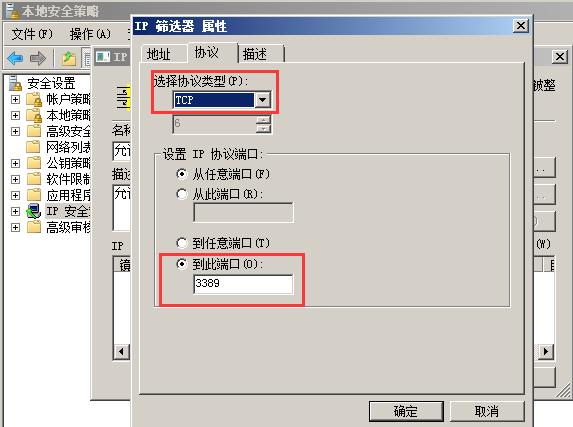Click the blue back arrow toolbar icon
Image resolution: width=573 pixels, height=427 pixels.
[15, 58]
